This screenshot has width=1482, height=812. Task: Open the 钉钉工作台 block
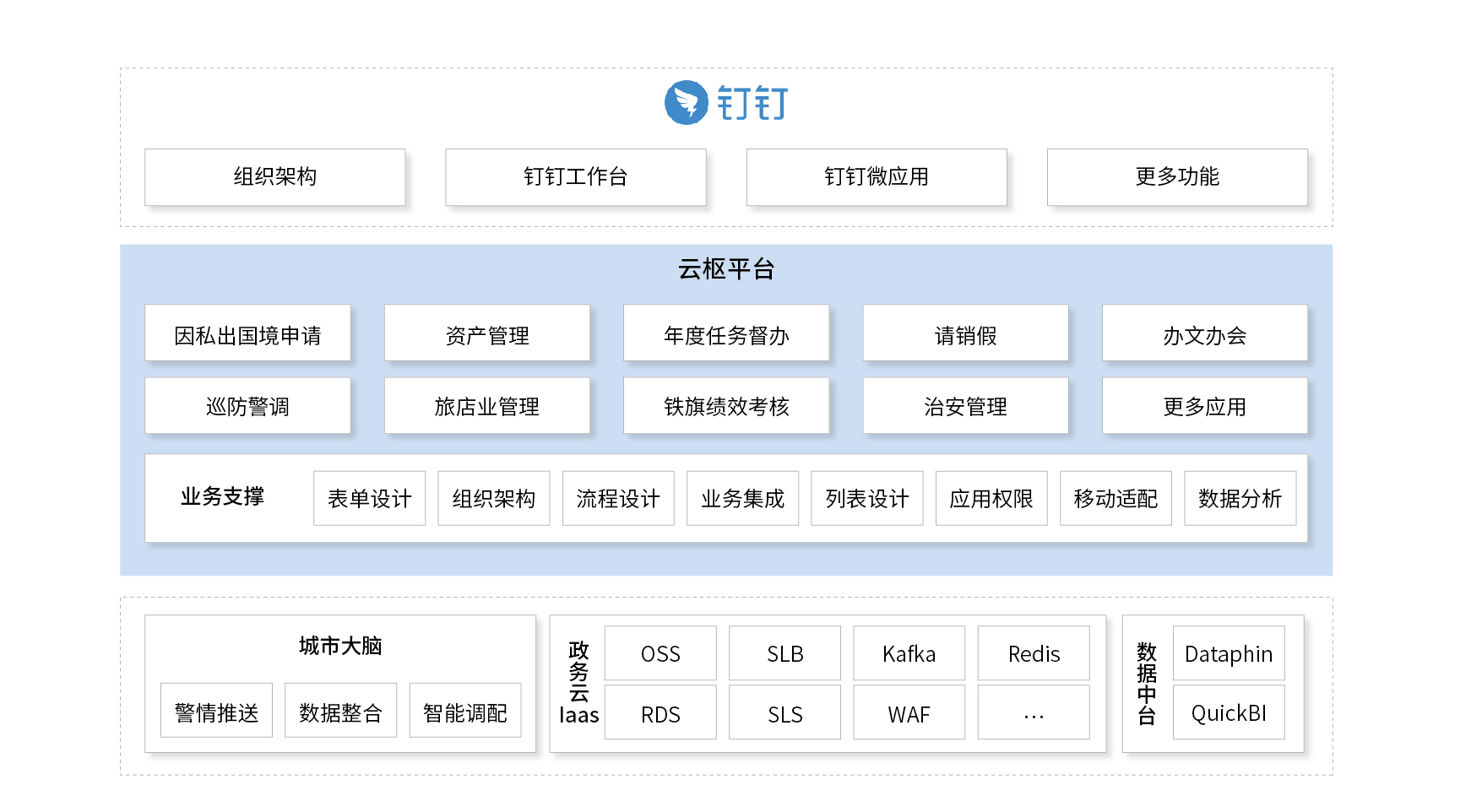(576, 177)
